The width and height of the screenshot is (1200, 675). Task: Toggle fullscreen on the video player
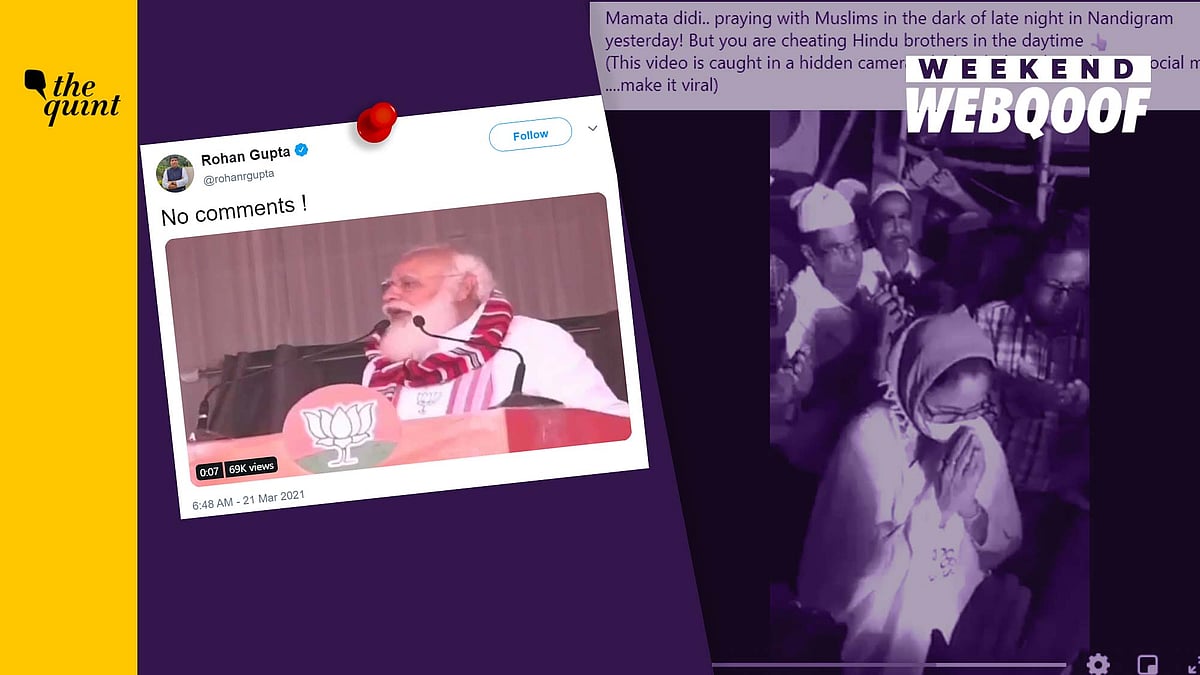(x=1193, y=665)
